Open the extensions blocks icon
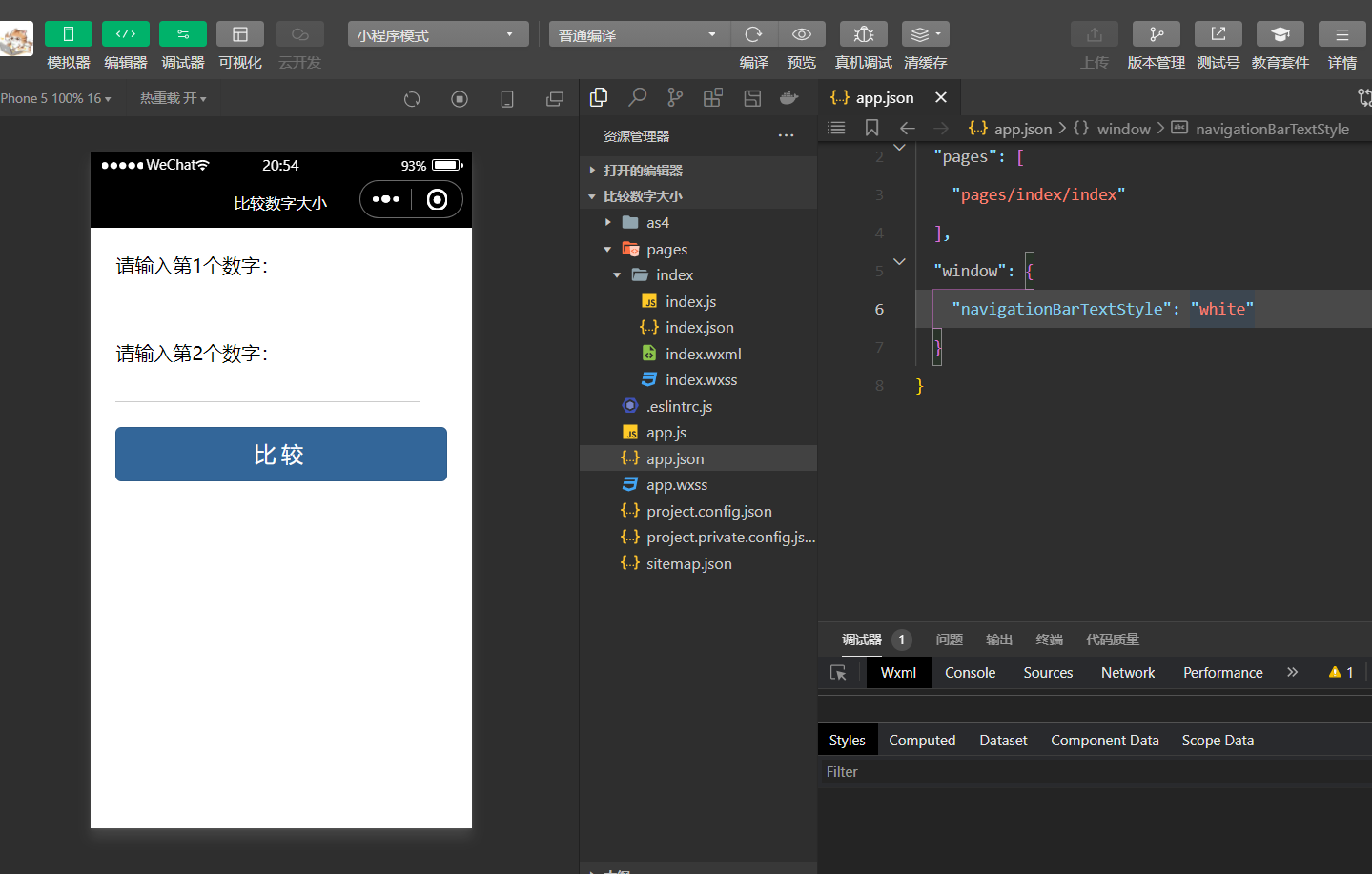Image resolution: width=1372 pixels, height=874 pixels. (x=713, y=97)
